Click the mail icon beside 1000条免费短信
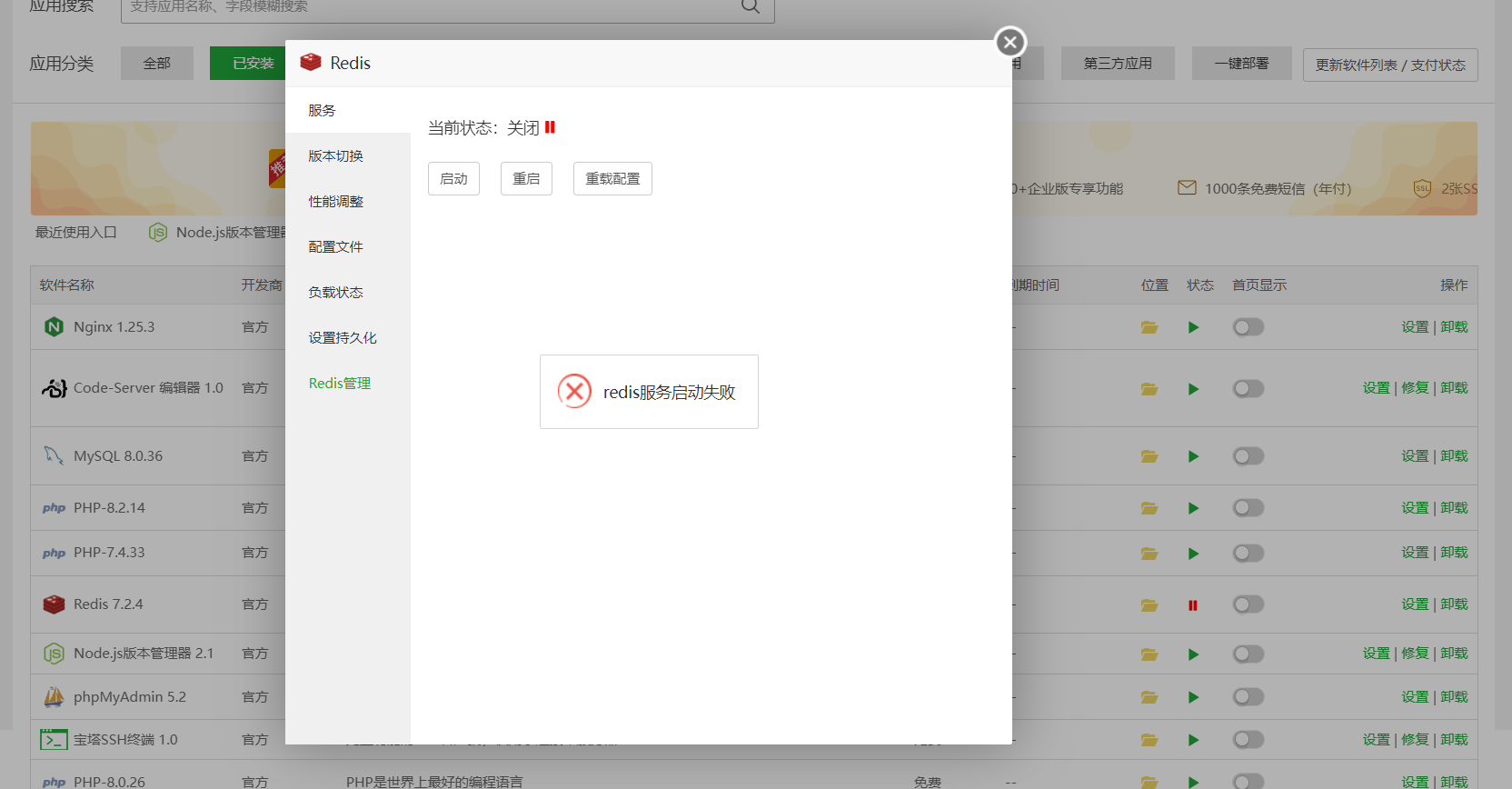The width and height of the screenshot is (1512, 789). click(1187, 187)
